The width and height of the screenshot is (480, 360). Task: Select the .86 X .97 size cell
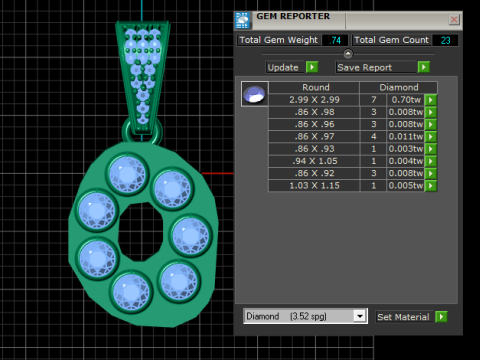tap(314, 136)
